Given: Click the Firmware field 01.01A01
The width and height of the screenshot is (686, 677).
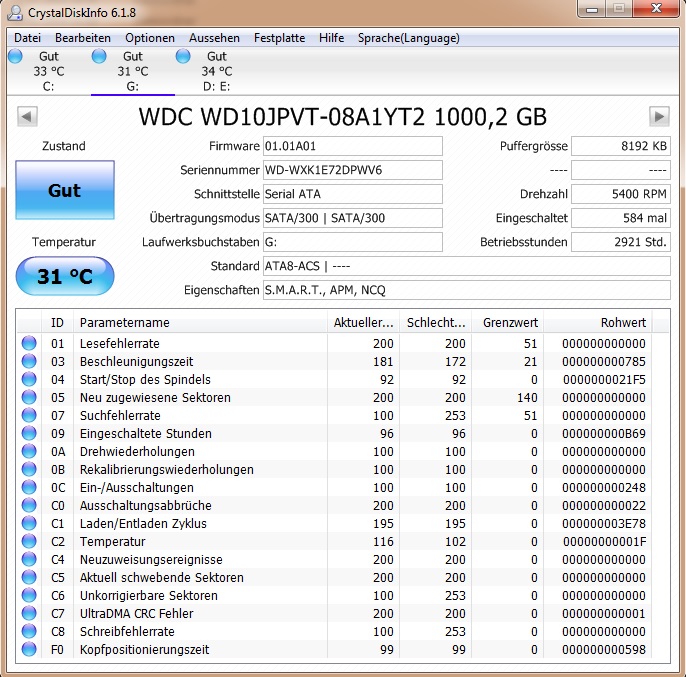Looking at the screenshot, I should tap(353, 146).
